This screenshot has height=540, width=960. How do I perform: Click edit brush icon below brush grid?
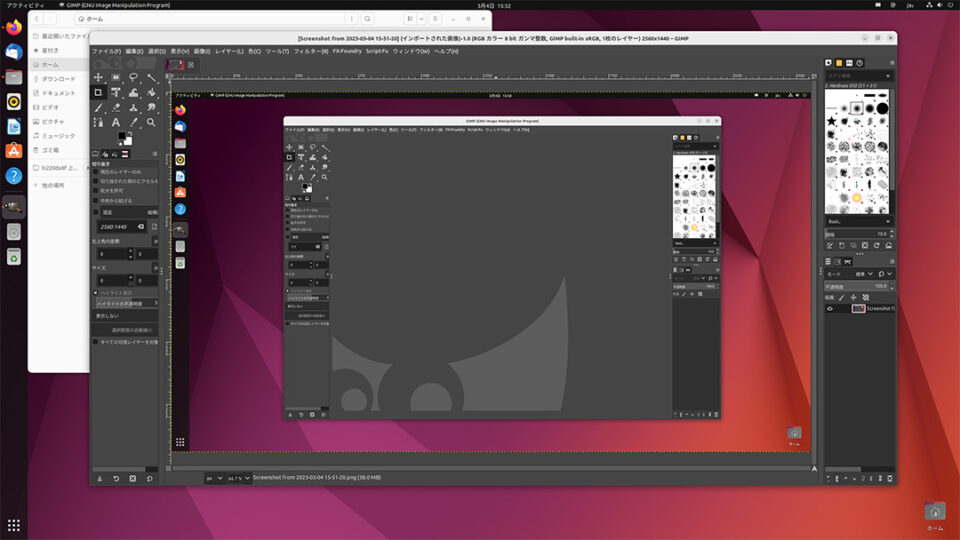click(x=830, y=246)
